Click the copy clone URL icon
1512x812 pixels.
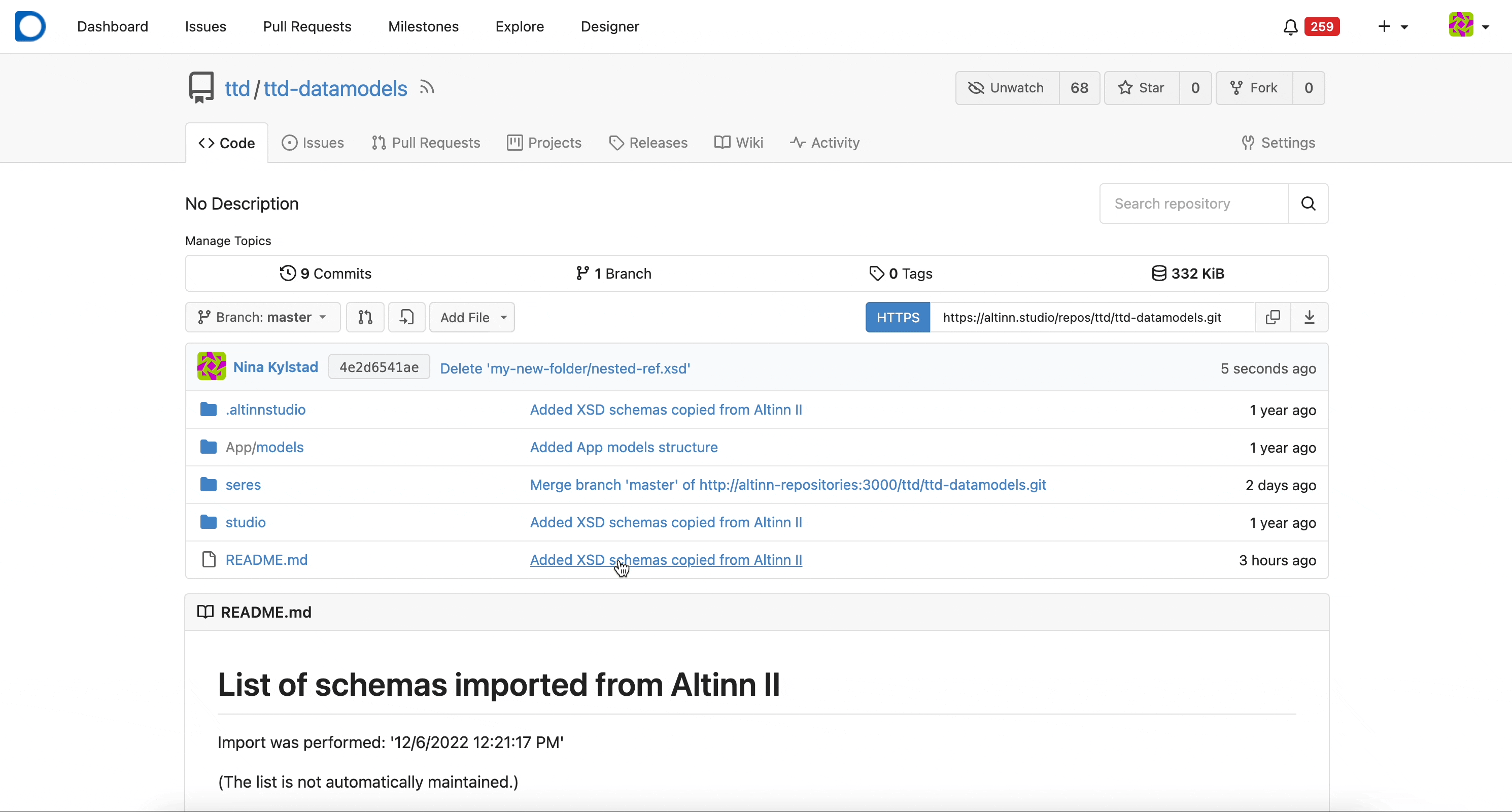pos(1273,318)
